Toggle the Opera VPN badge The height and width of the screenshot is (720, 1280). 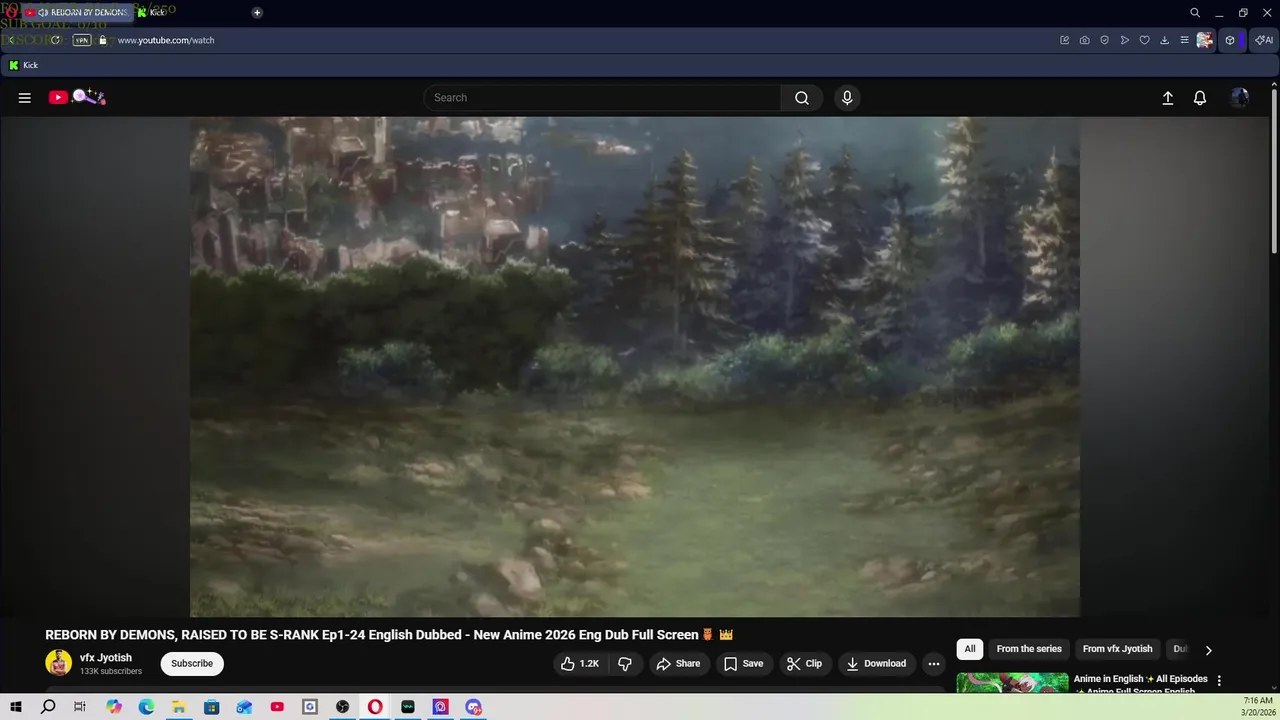pyautogui.click(x=82, y=40)
